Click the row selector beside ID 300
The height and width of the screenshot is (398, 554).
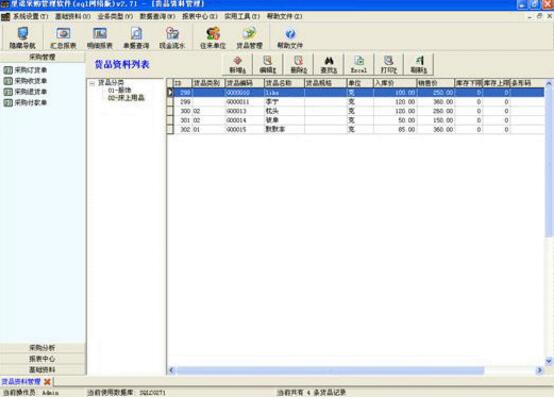click(170, 111)
